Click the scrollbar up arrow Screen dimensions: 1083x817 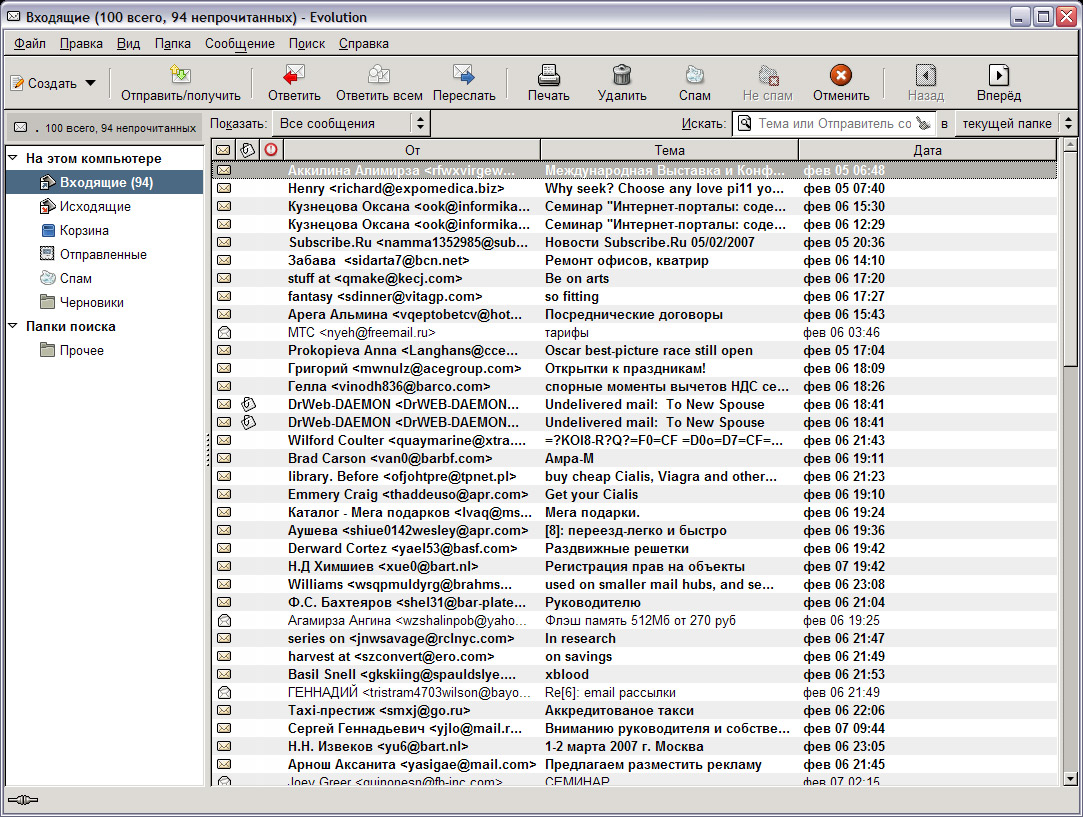[1070, 145]
